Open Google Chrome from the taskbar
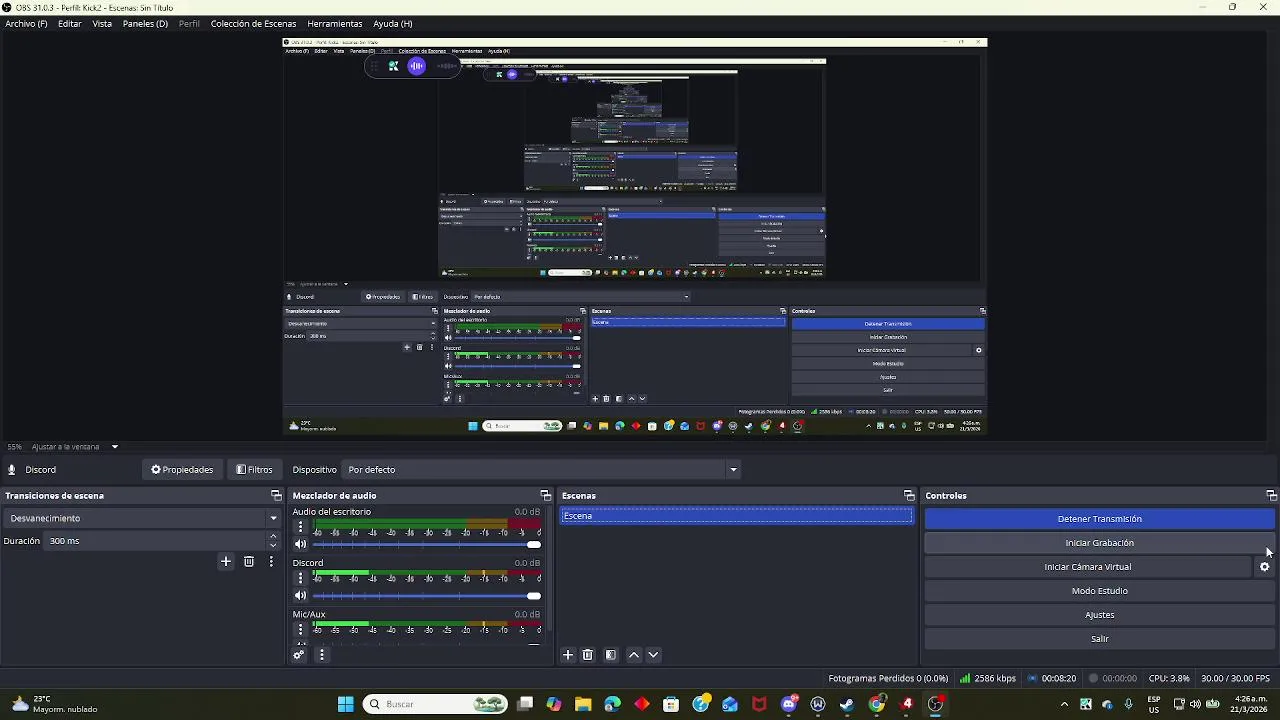 point(877,704)
